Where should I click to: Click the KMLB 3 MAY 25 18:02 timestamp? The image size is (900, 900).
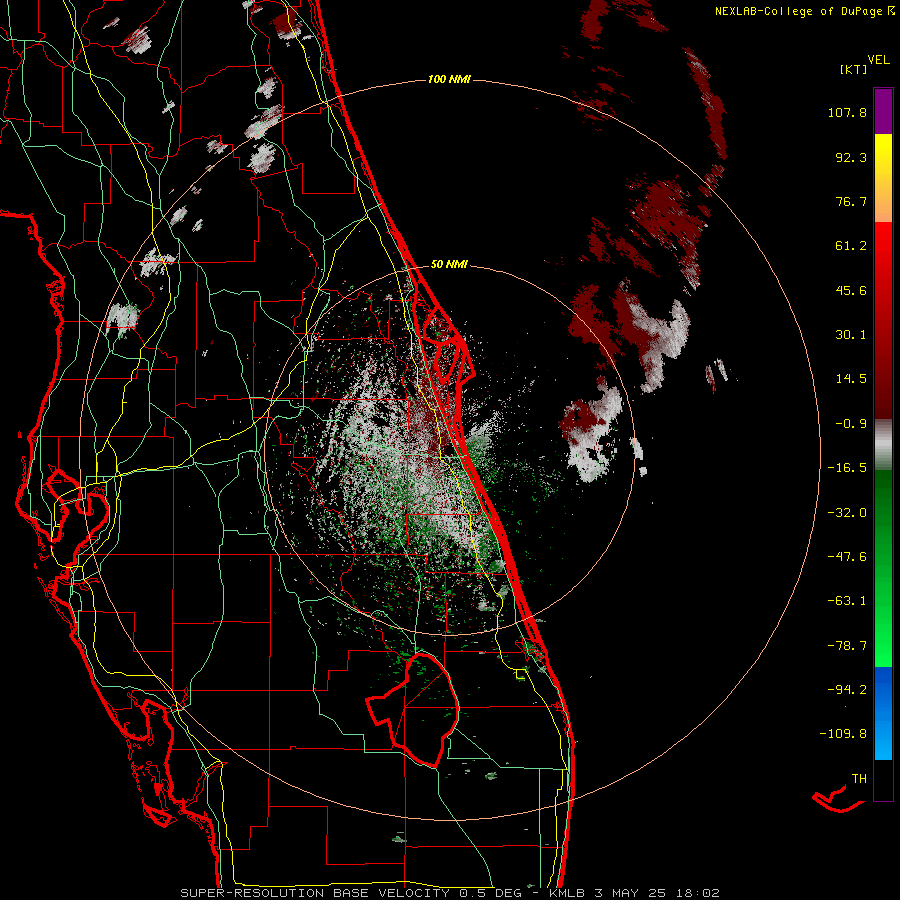pyautogui.click(x=634, y=893)
